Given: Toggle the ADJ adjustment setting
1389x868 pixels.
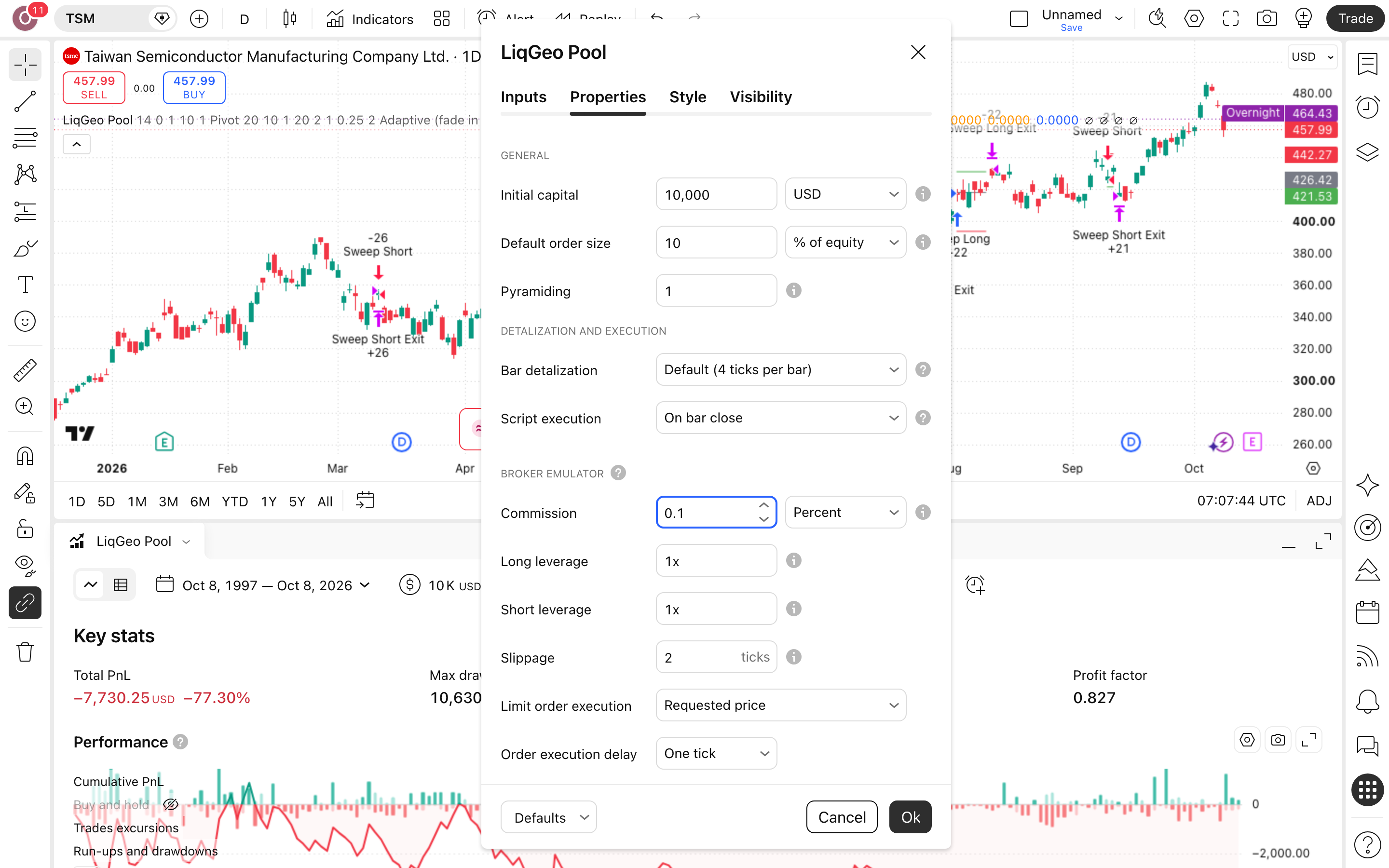Looking at the screenshot, I should [x=1319, y=501].
